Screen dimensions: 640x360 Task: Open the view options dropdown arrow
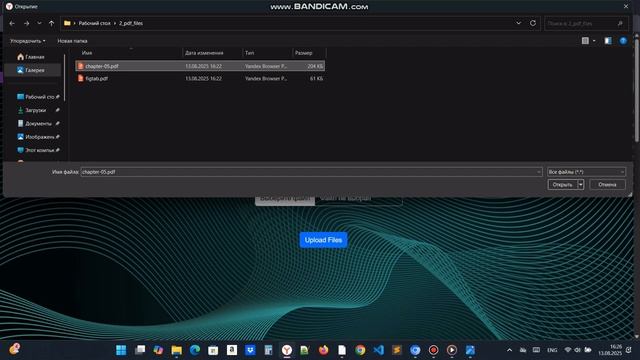click(x=594, y=41)
